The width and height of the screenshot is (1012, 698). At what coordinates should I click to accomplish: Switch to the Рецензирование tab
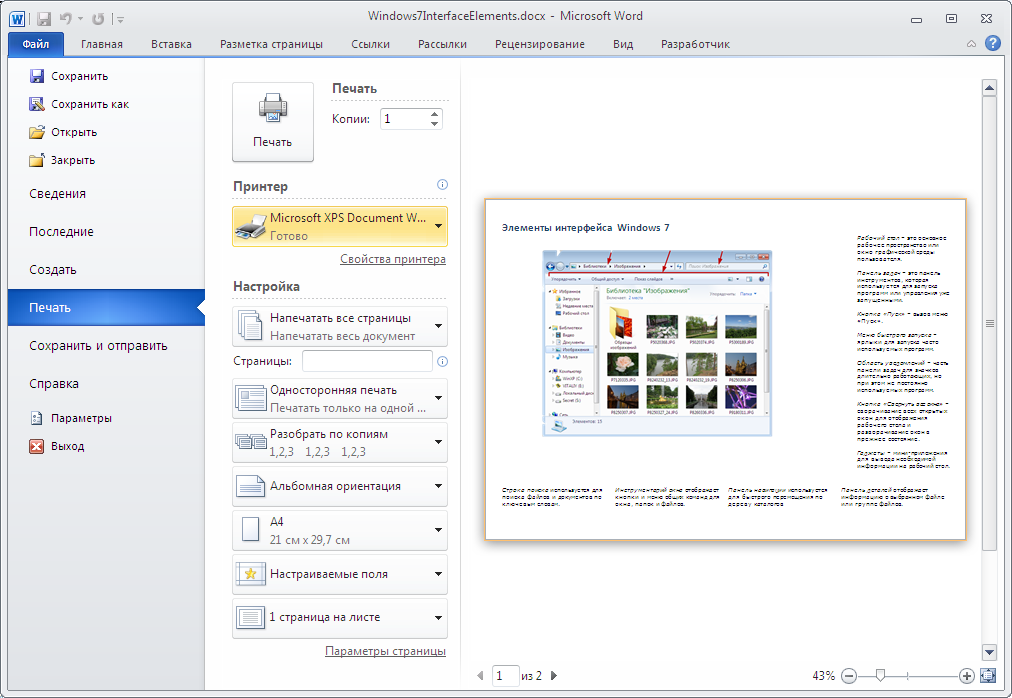point(540,44)
